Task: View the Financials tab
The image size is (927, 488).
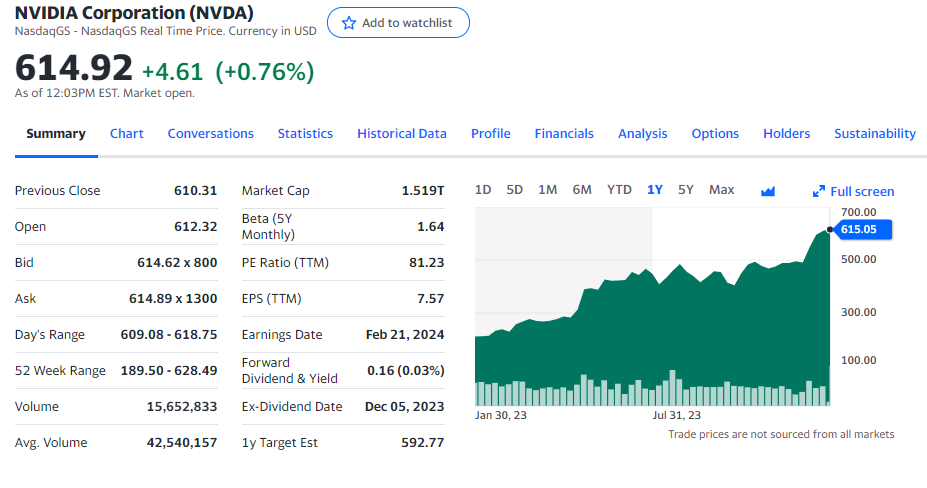Action: click(x=564, y=134)
